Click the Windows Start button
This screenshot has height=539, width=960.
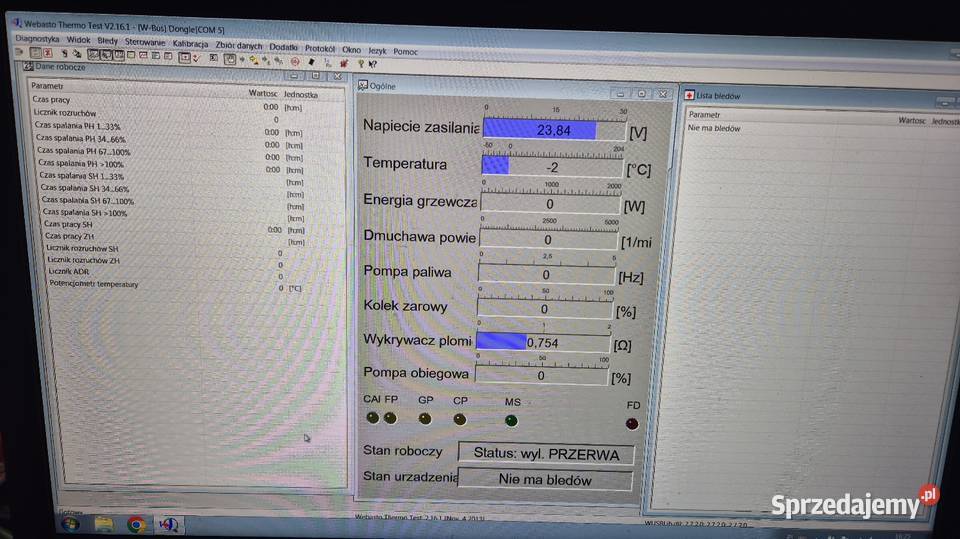(71, 523)
